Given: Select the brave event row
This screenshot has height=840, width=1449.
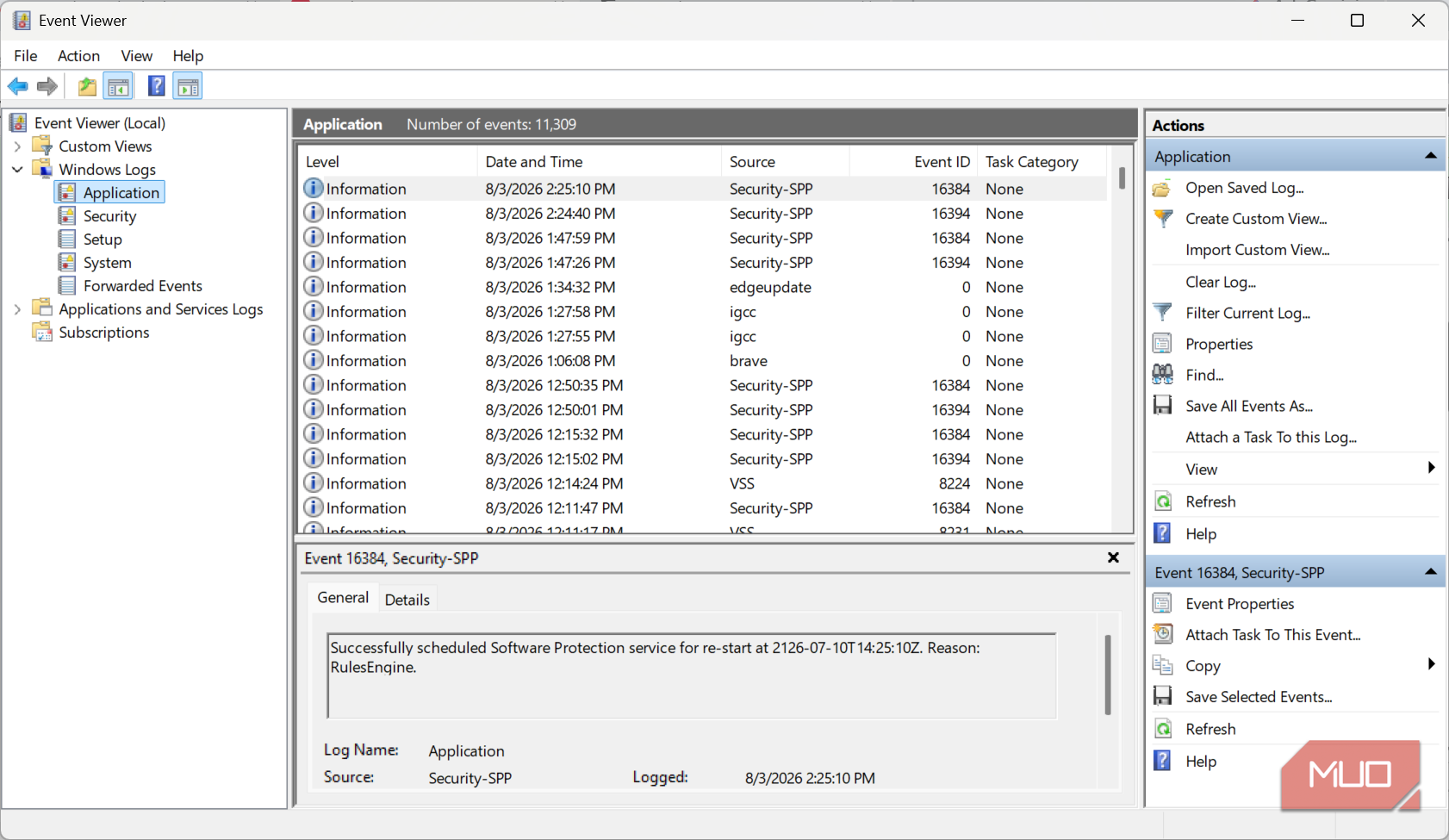Looking at the screenshot, I should click(x=703, y=361).
